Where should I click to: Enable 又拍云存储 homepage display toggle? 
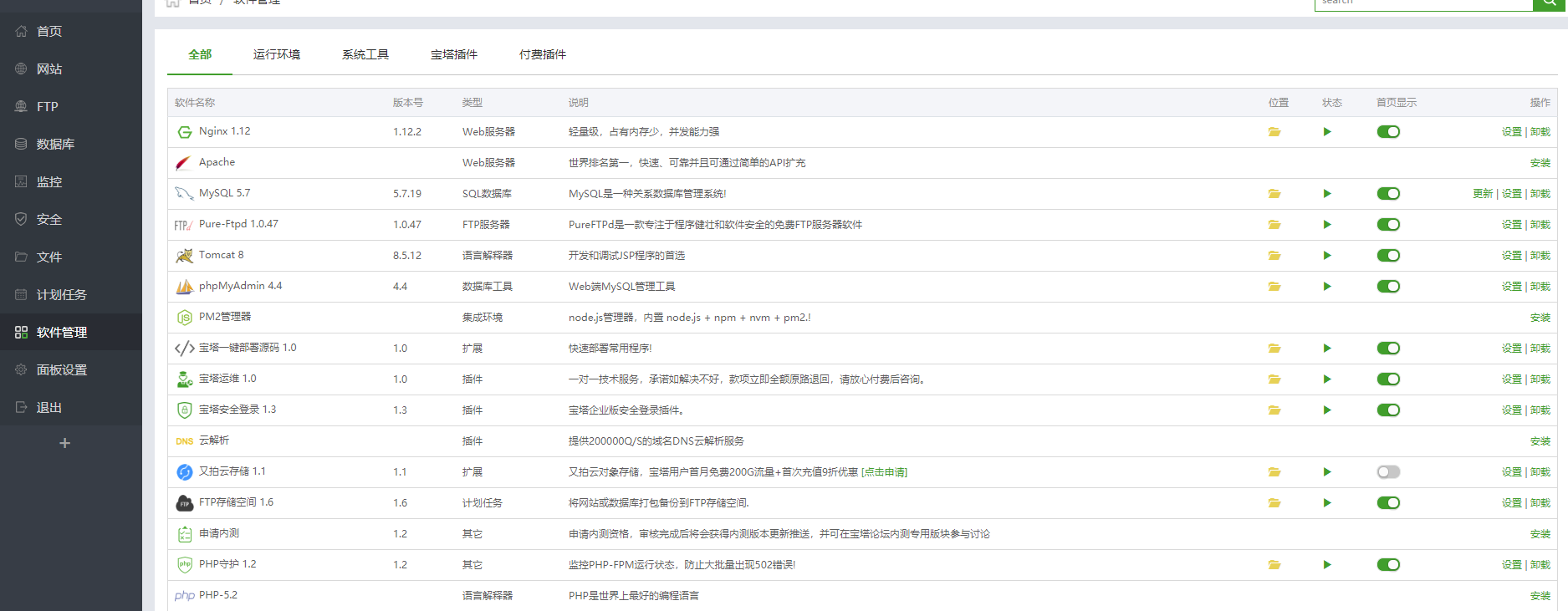tap(1388, 472)
